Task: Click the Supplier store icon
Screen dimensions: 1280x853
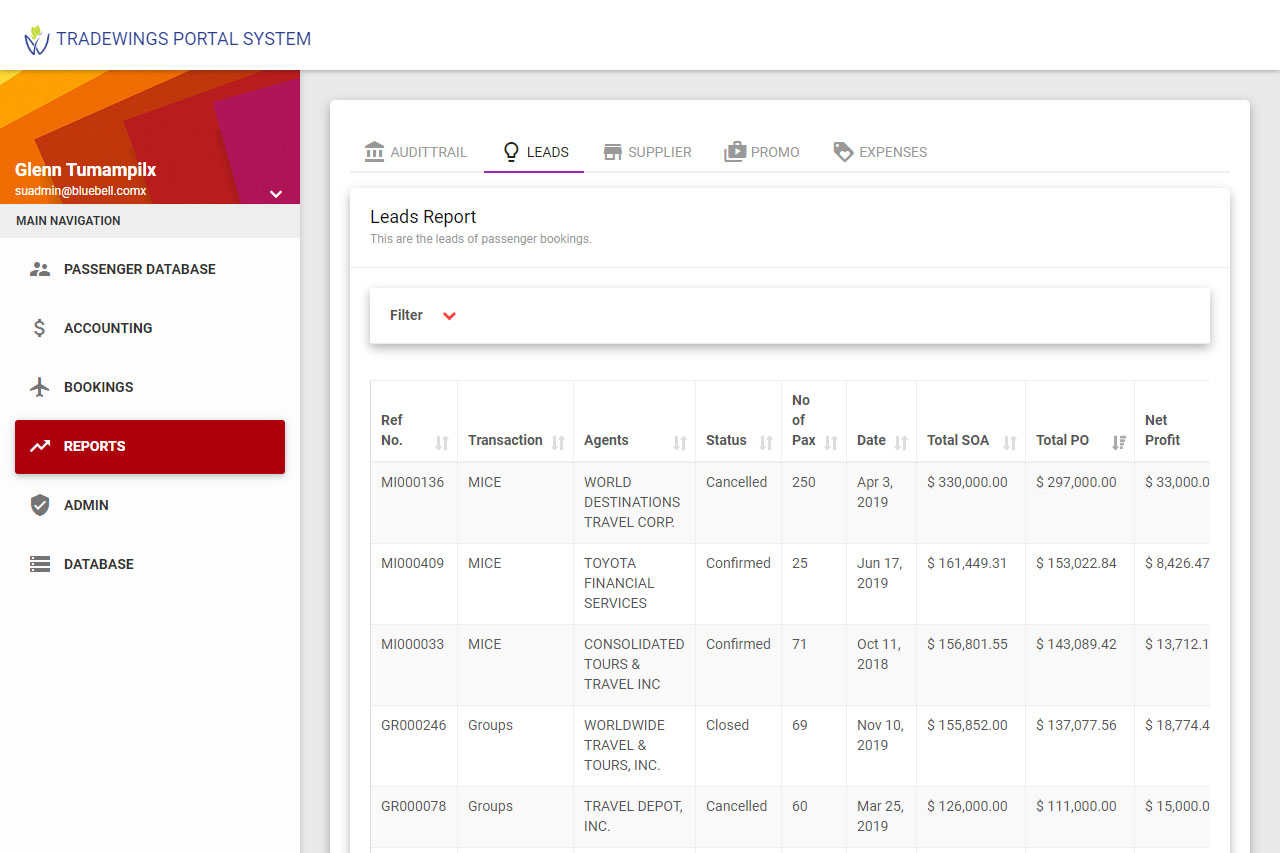Action: [x=613, y=152]
